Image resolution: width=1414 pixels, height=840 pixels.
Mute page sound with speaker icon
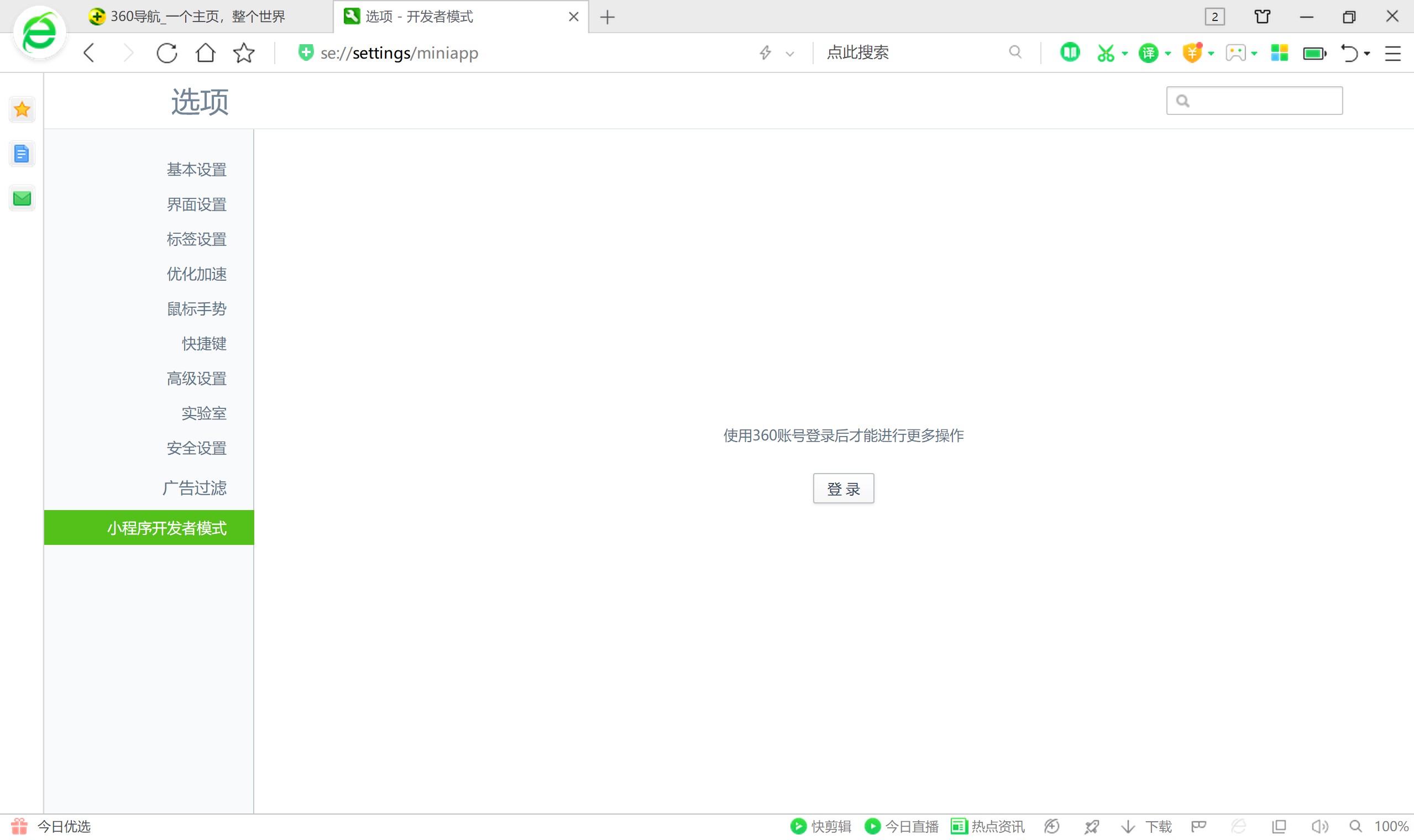1319,827
